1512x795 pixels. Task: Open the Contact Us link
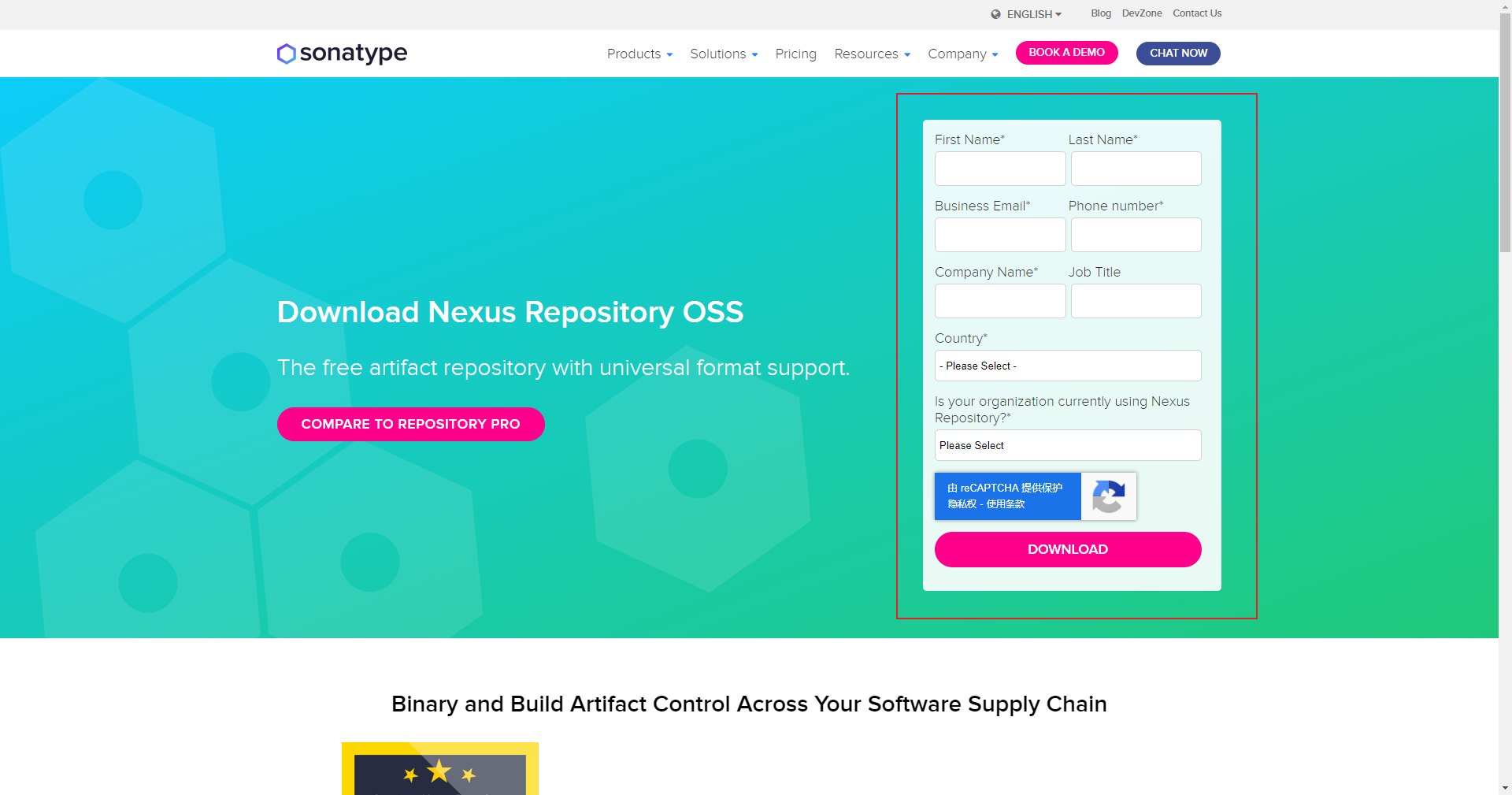pos(1196,13)
